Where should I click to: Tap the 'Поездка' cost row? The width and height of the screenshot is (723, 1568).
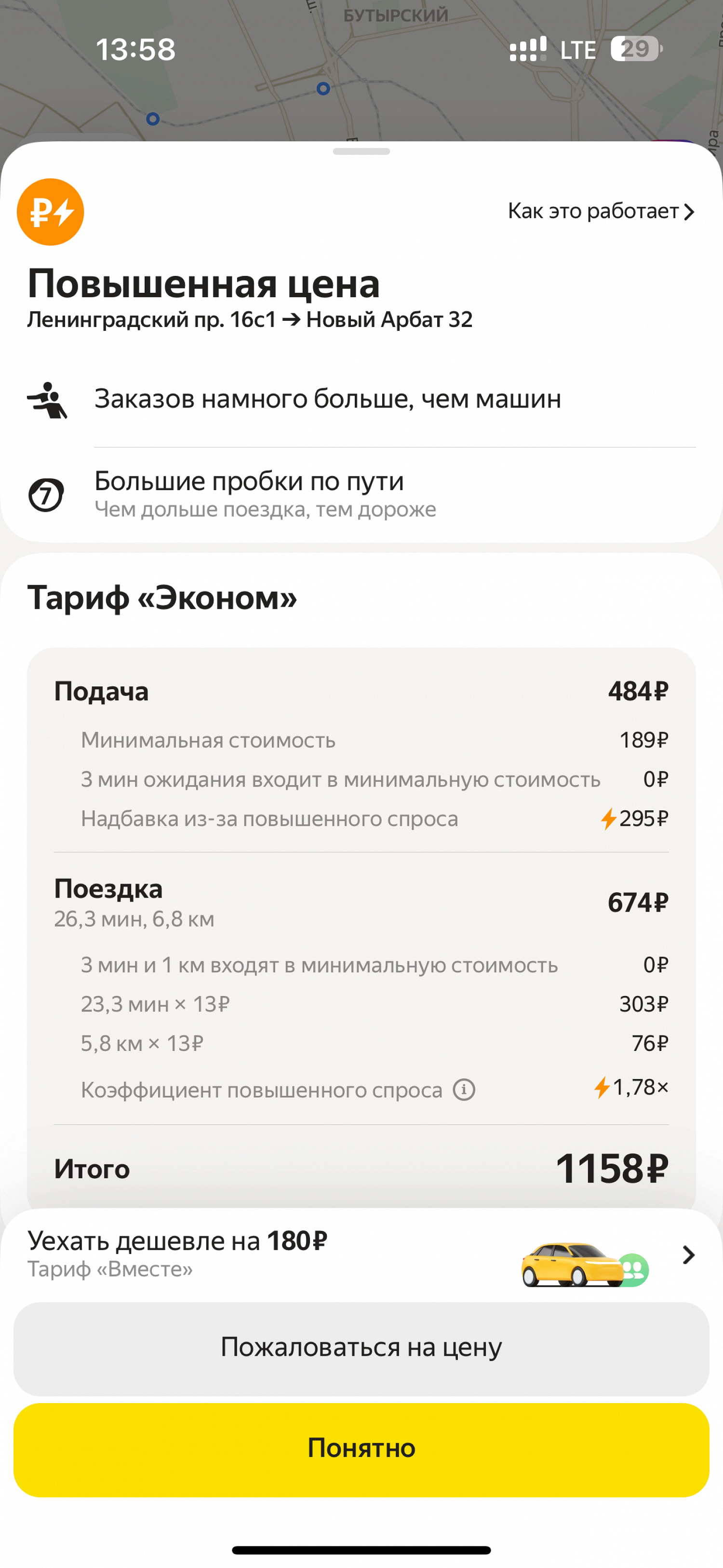361,901
